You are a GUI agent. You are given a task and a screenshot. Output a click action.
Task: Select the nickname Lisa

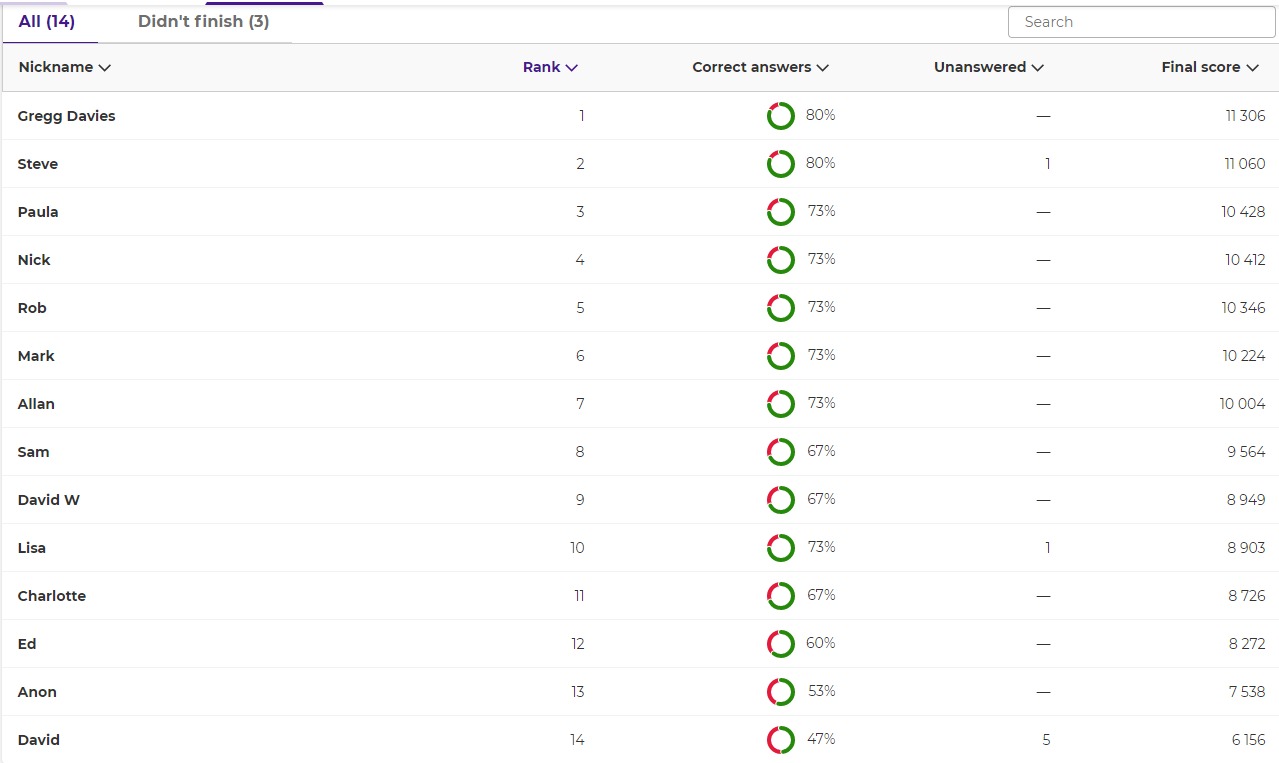click(x=32, y=548)
